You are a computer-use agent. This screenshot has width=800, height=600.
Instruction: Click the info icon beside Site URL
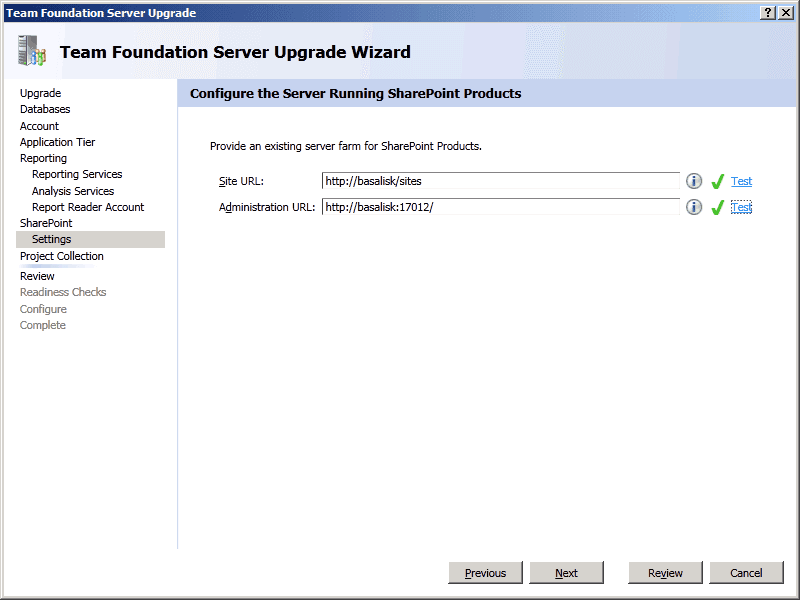[694, 181]
